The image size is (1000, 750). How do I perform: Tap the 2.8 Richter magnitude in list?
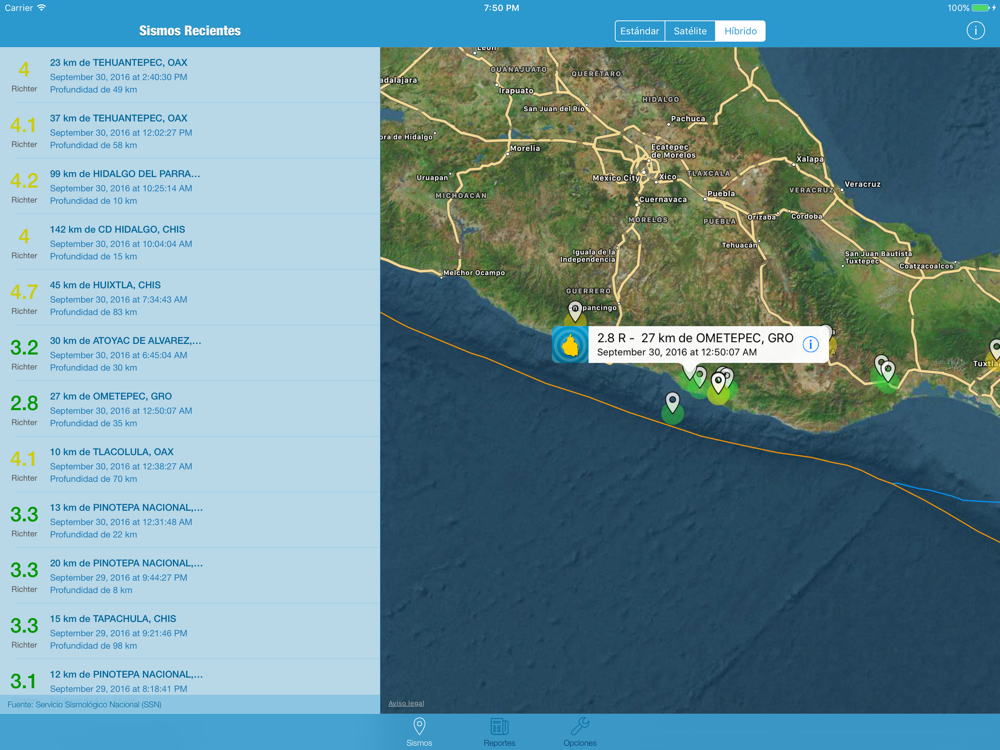coord(24,403)
